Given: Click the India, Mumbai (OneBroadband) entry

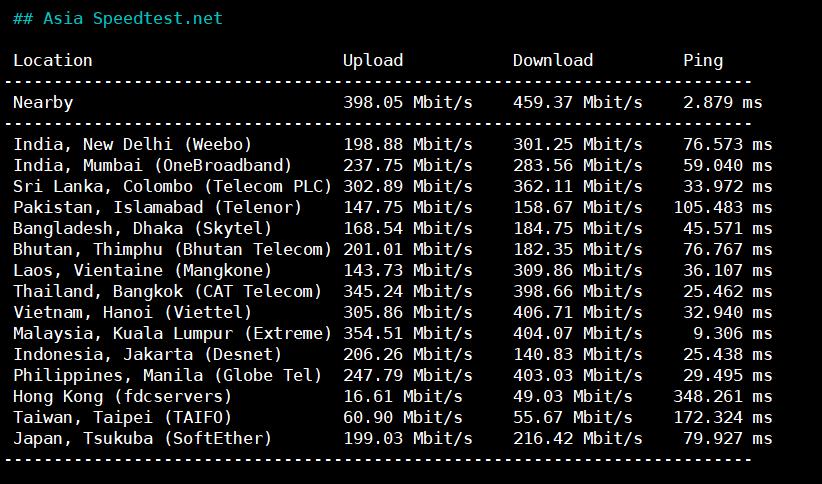Looking at the screenshot, I should 152,165.
